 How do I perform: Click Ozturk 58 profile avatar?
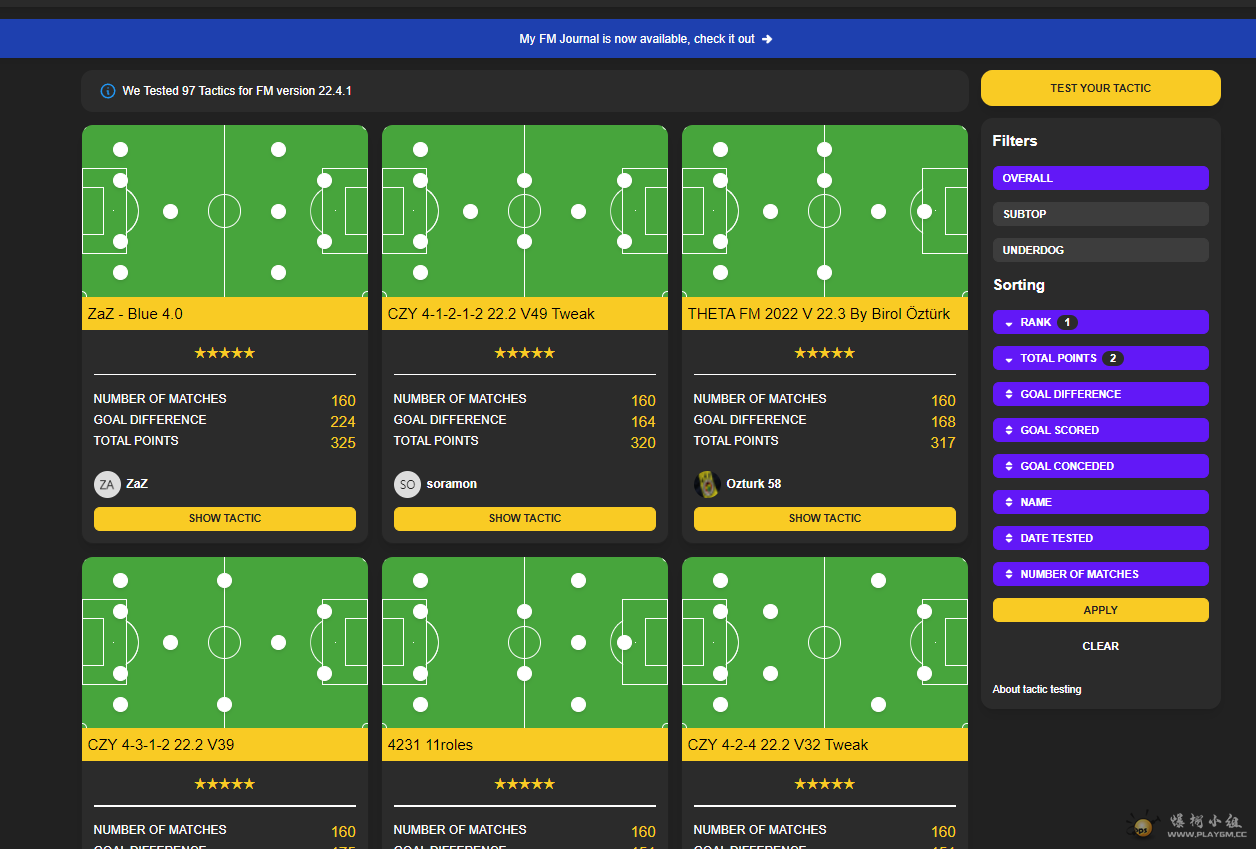pyautogui.click(x=707, y=484)
